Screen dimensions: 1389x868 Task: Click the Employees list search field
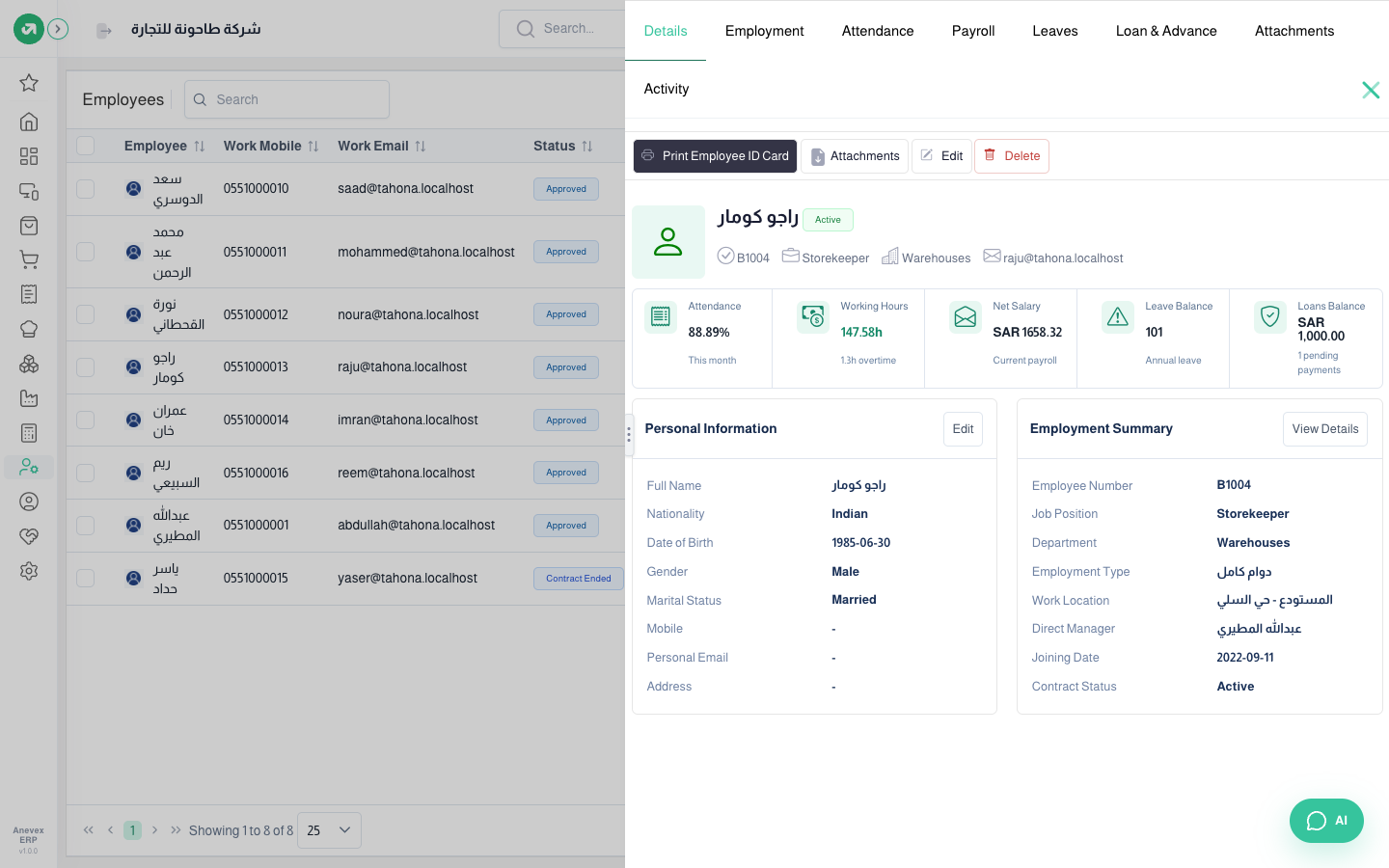tap(286, 99)
